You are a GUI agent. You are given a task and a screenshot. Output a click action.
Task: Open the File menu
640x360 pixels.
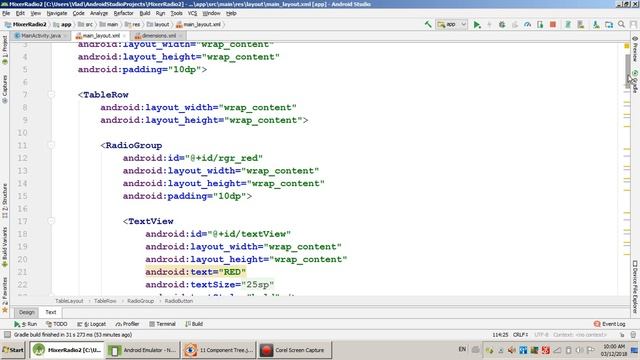(6, 13)
